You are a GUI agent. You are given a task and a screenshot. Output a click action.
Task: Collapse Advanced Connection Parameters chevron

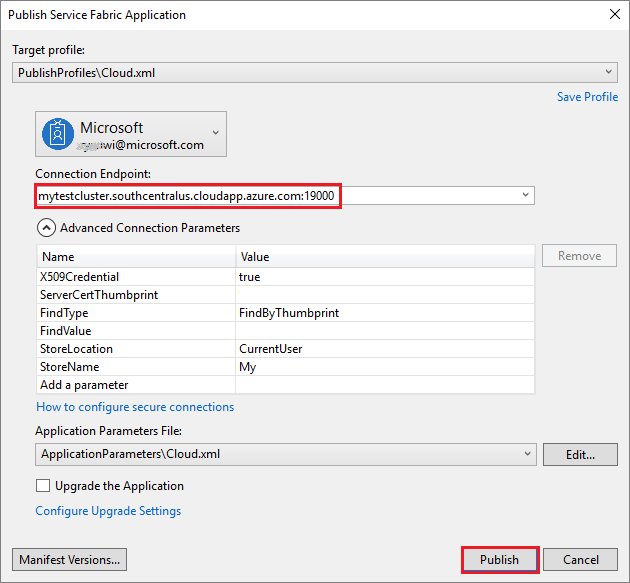[x=46, y=228]
